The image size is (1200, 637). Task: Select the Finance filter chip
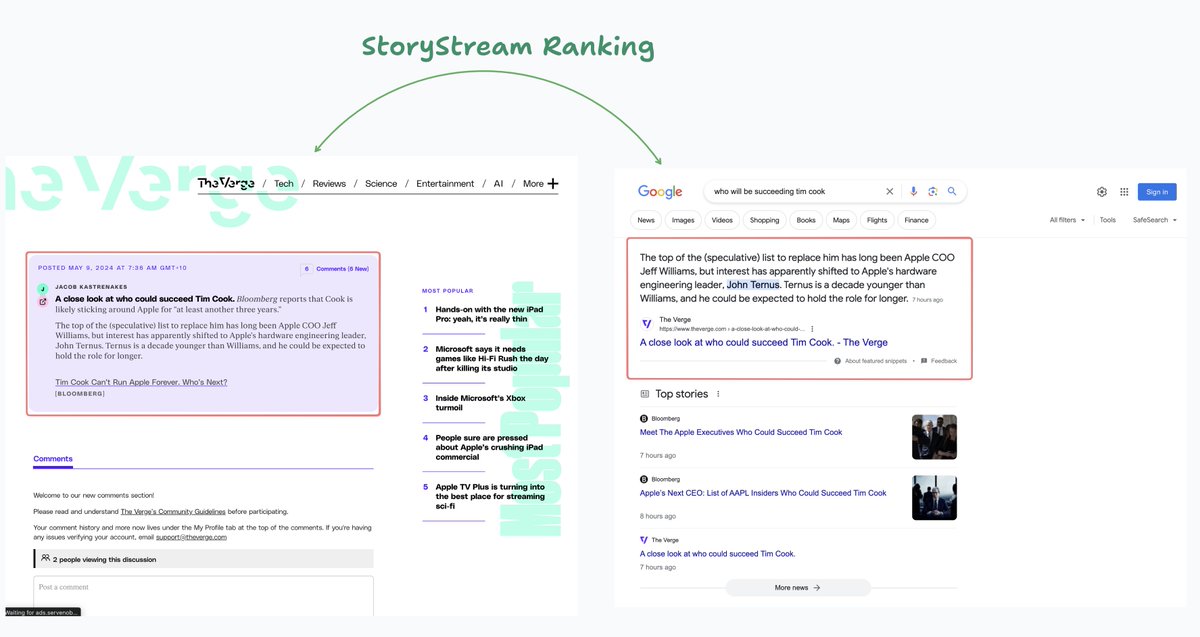coord(916,220)
